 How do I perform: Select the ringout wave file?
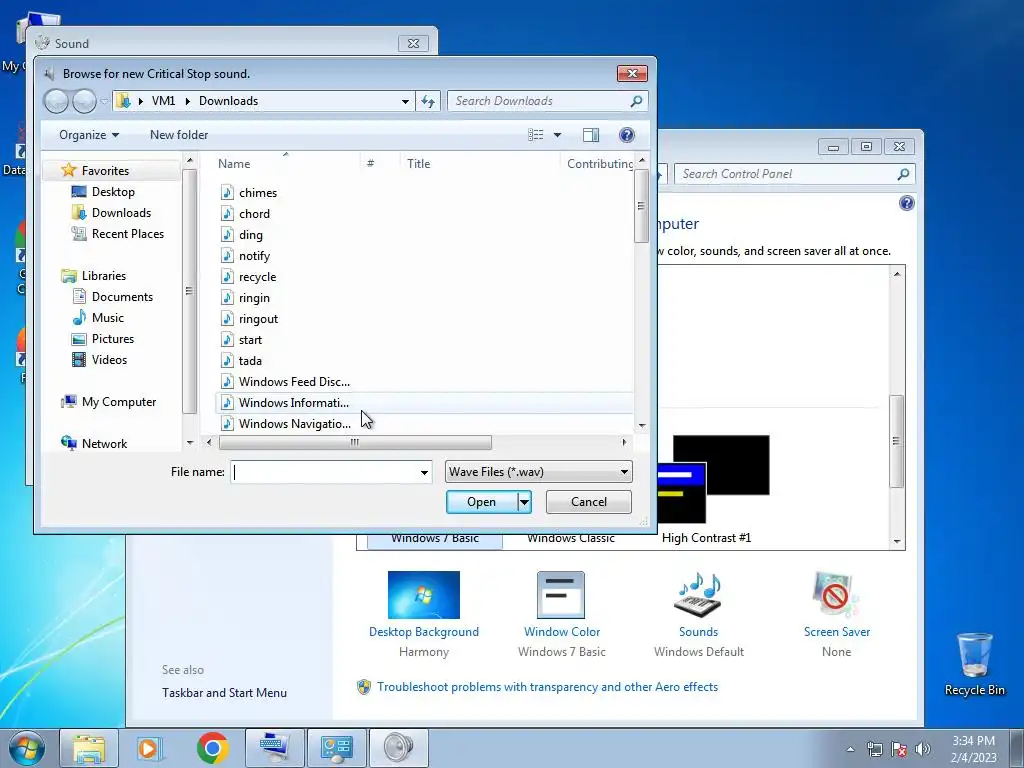click(258, 319)
